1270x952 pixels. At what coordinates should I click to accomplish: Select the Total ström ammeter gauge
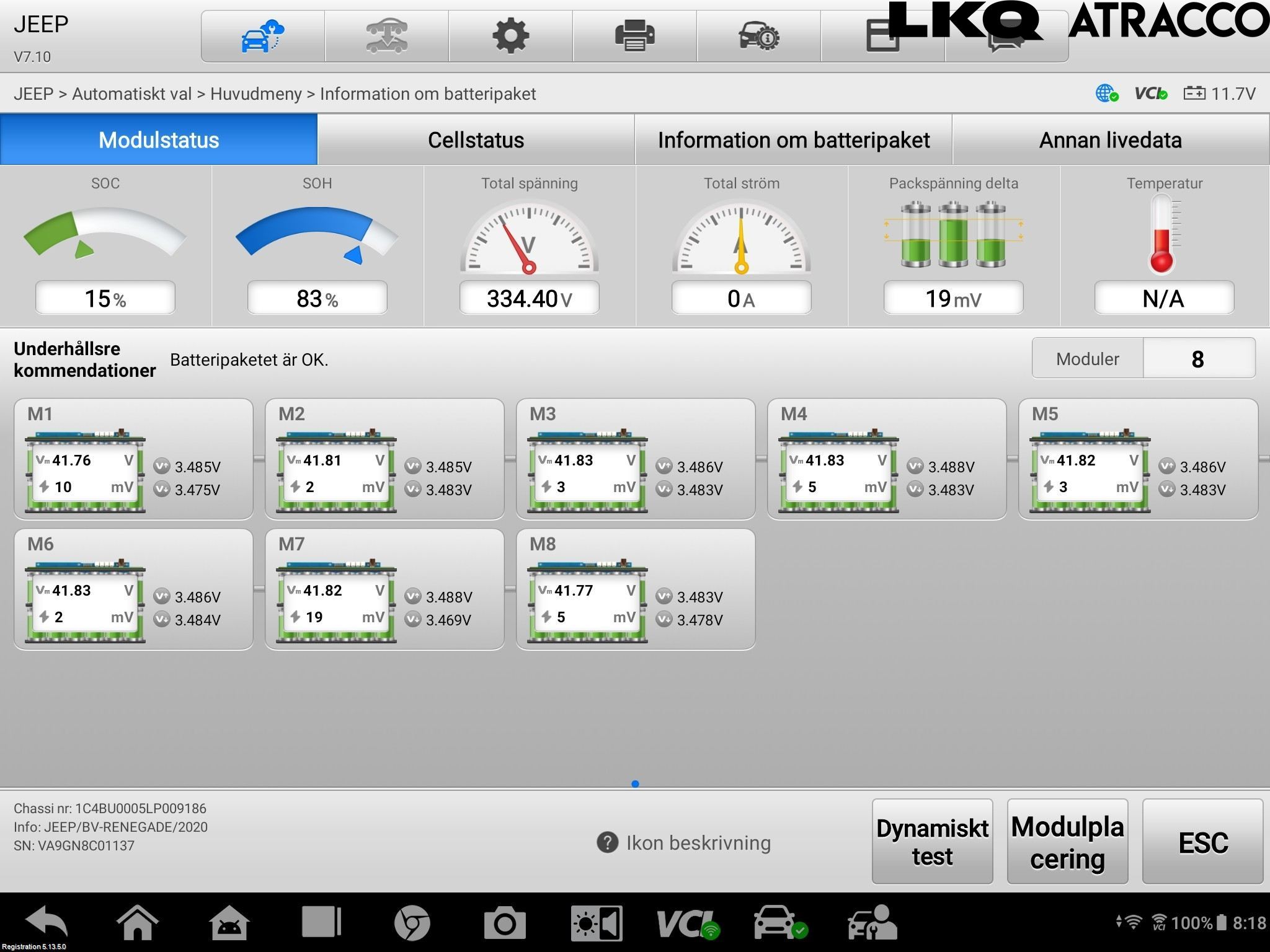pos(741,237)
